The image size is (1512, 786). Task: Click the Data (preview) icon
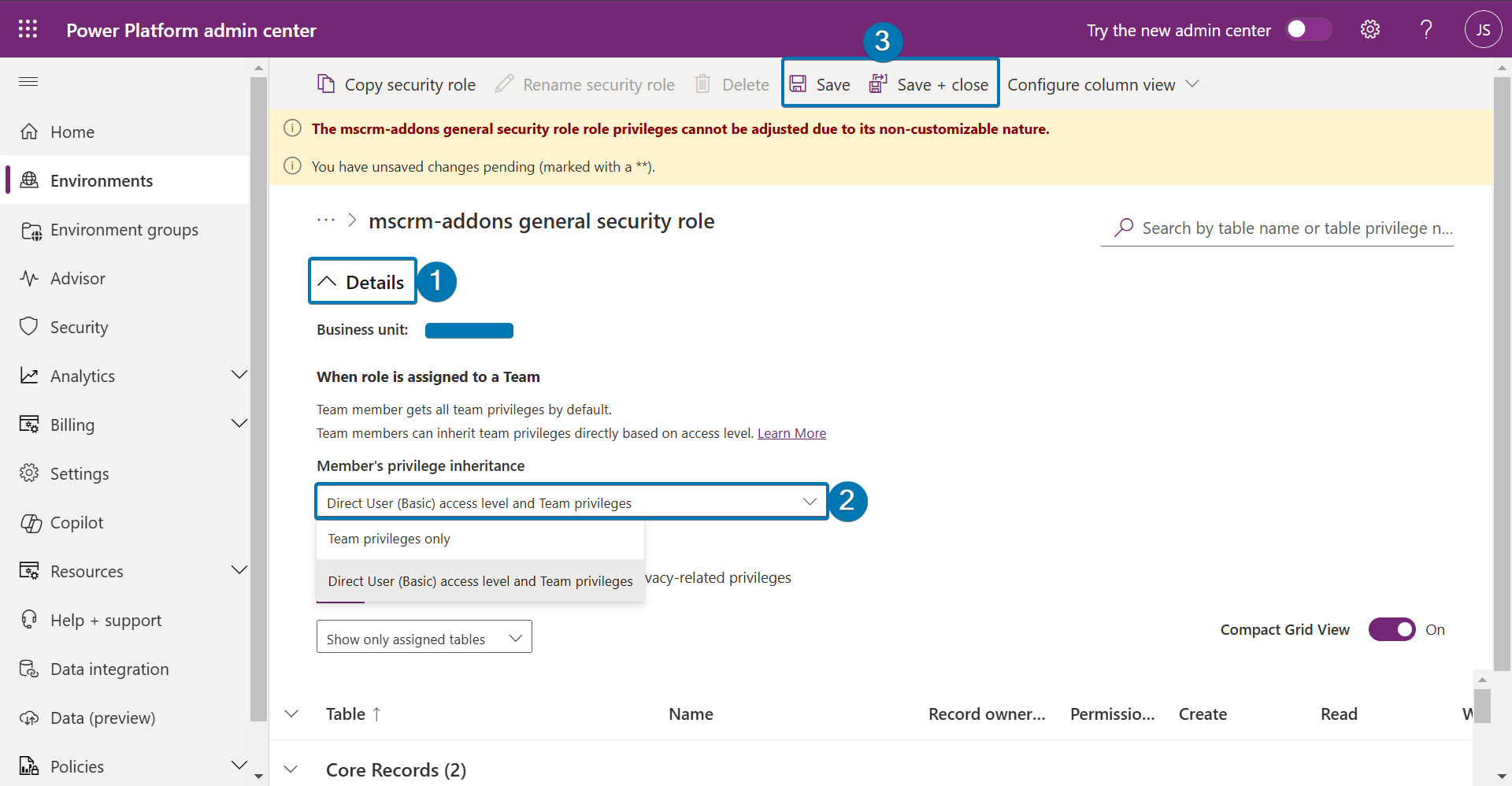pyautogui.click(x=29, y=717)
